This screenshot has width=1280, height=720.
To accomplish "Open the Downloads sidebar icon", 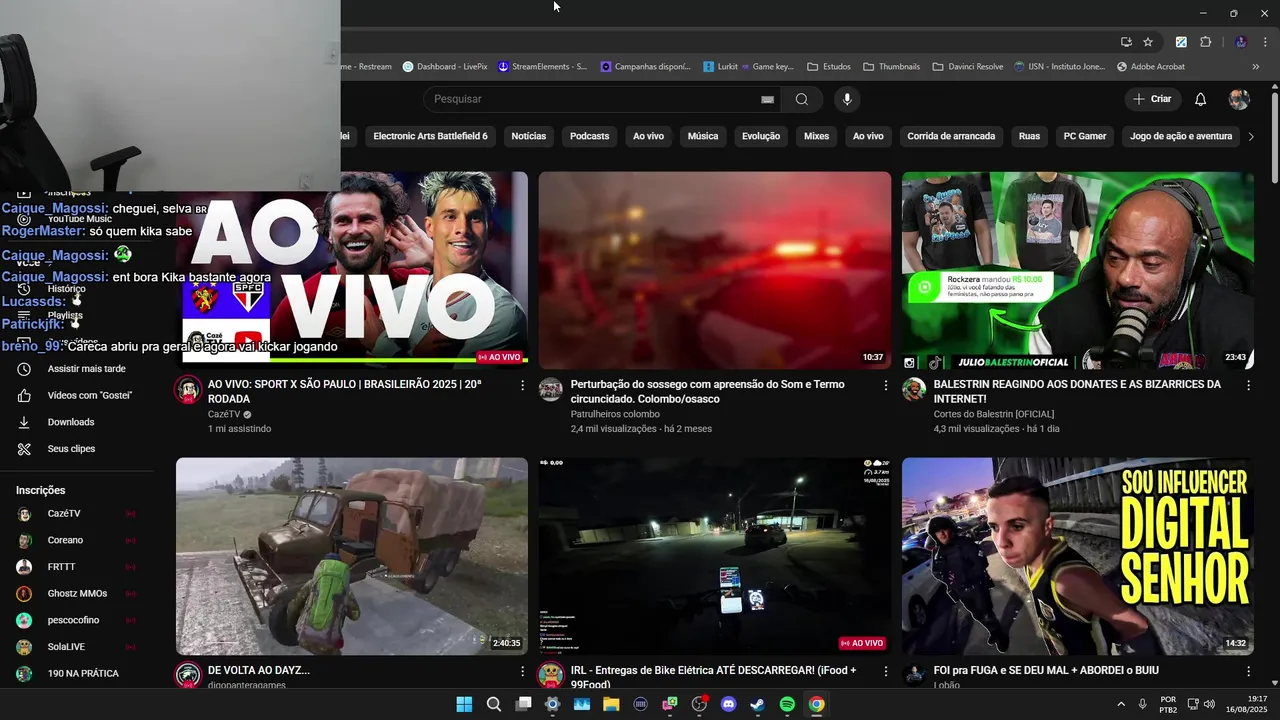I will tap(24, 422).
